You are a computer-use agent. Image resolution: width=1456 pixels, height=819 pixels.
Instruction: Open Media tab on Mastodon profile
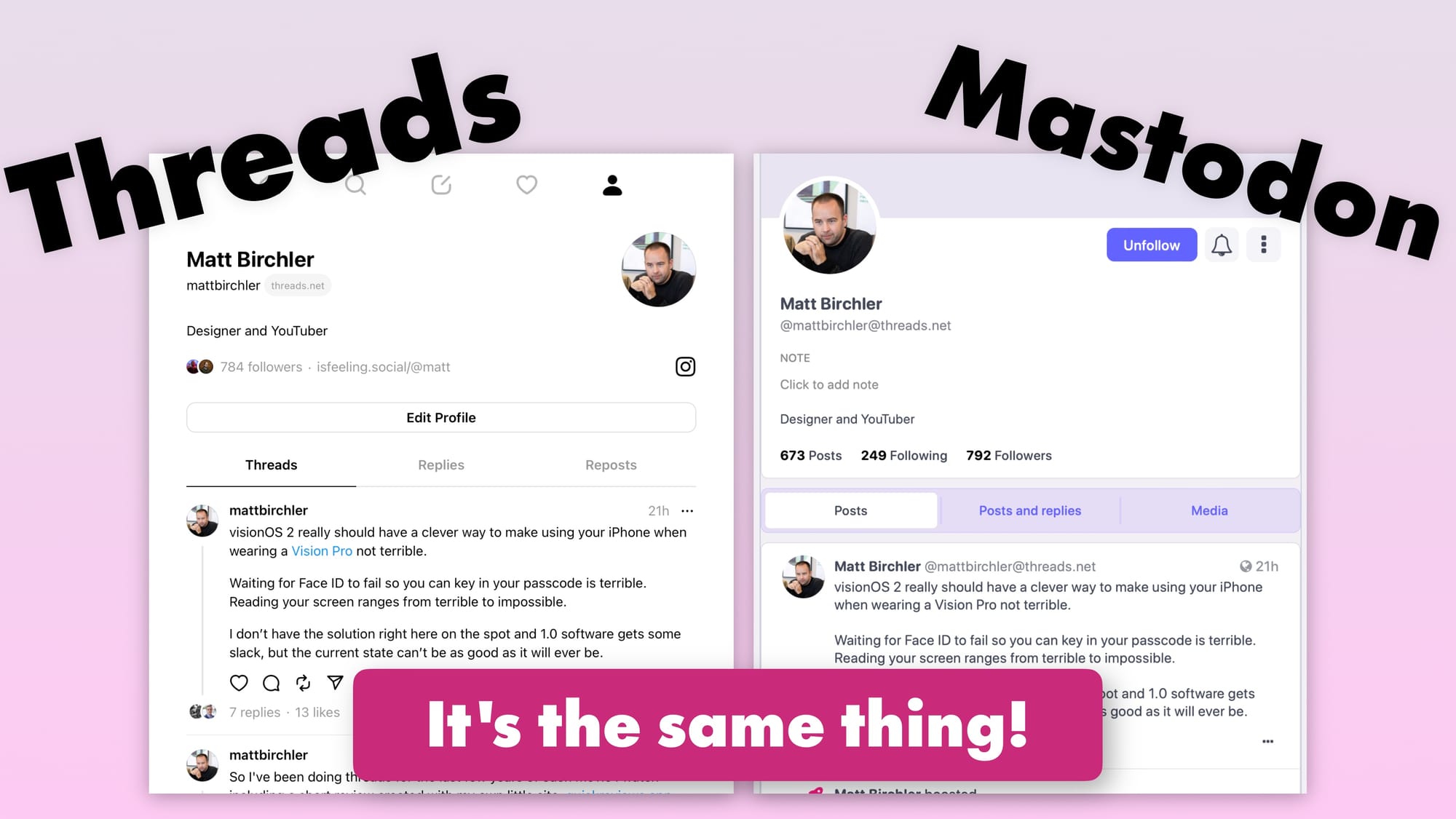pos(1208,510)
